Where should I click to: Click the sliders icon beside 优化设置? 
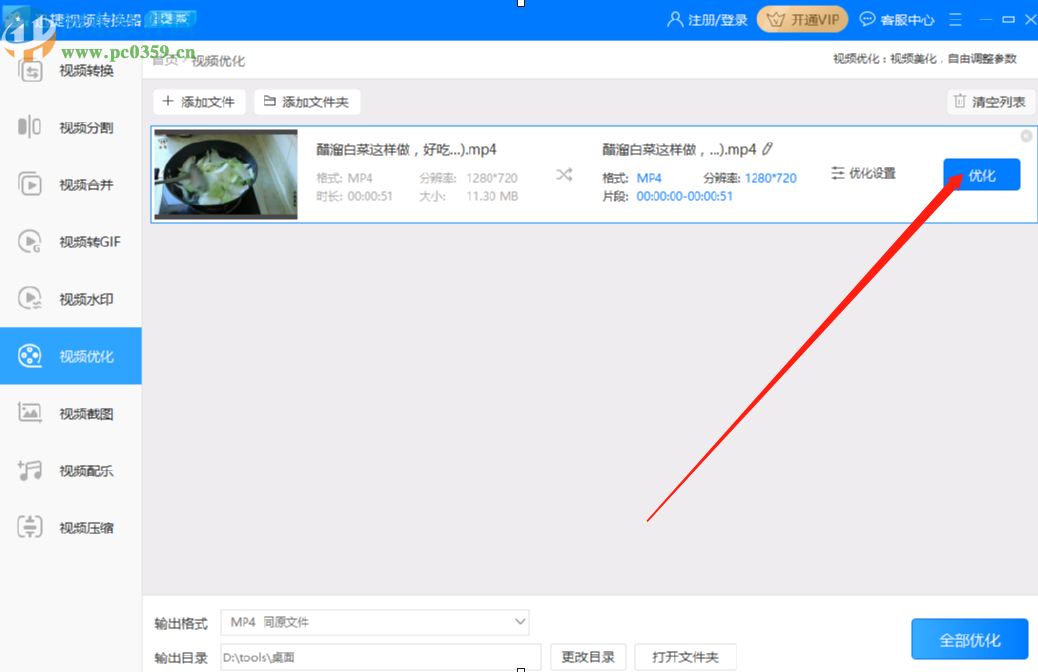point(837,173)
